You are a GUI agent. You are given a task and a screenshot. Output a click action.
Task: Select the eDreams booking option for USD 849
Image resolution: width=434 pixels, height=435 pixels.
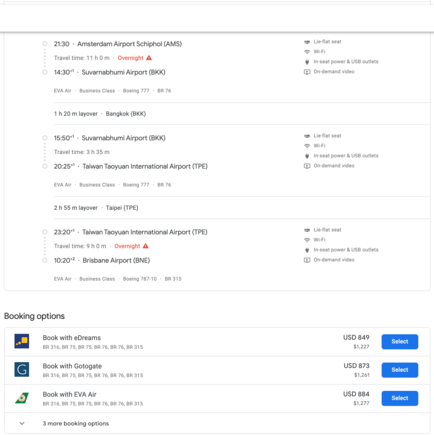(x=400, y=342)
